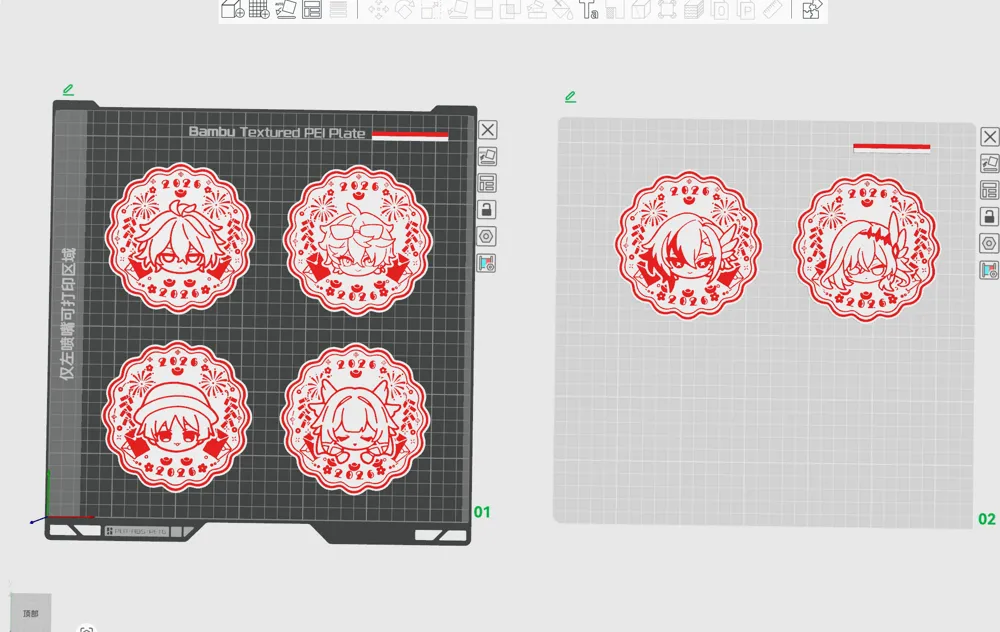Toggle the lock on plate 01

(487, 210)
